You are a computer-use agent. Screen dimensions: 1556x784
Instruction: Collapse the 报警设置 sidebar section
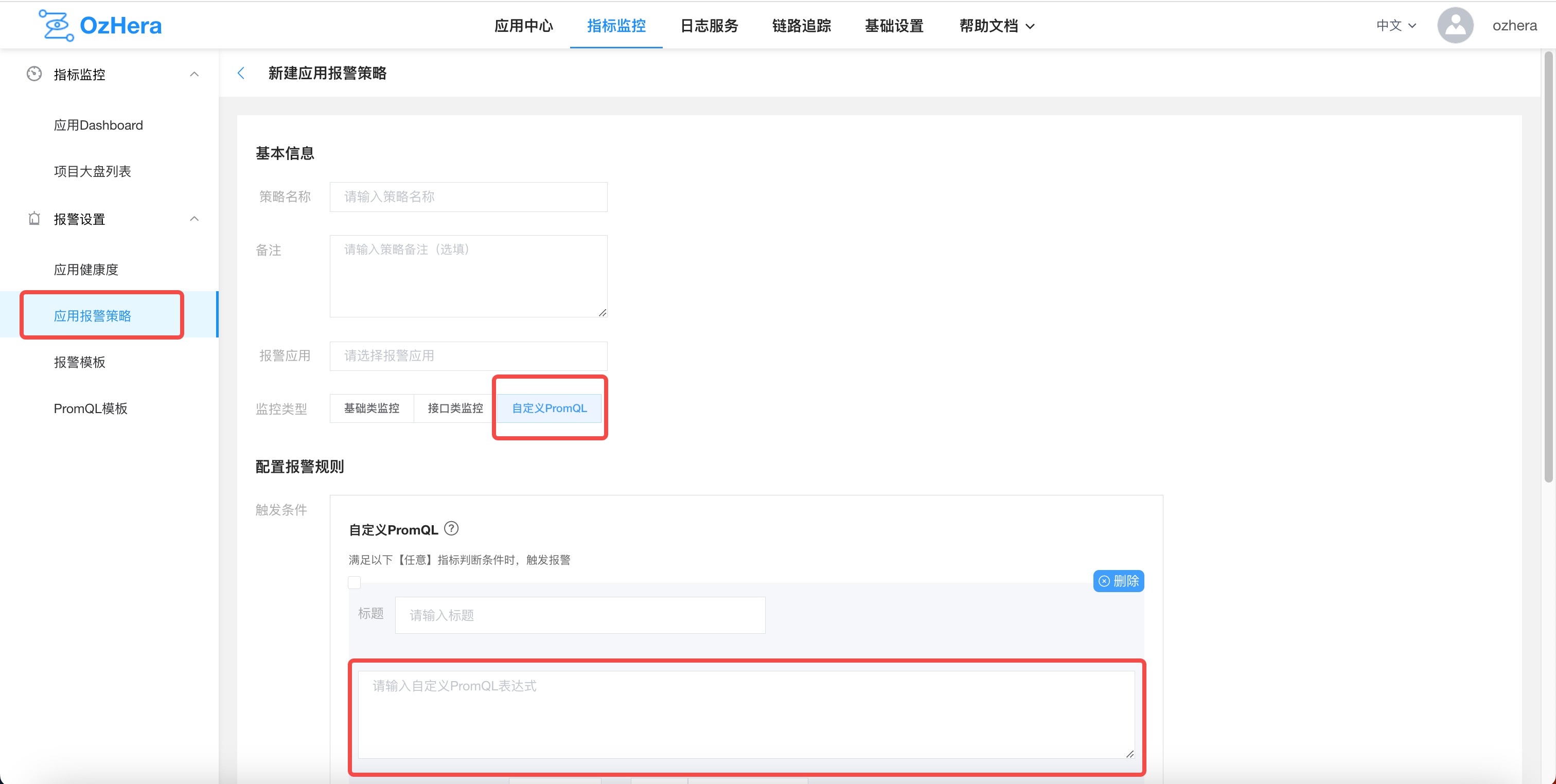194,219
